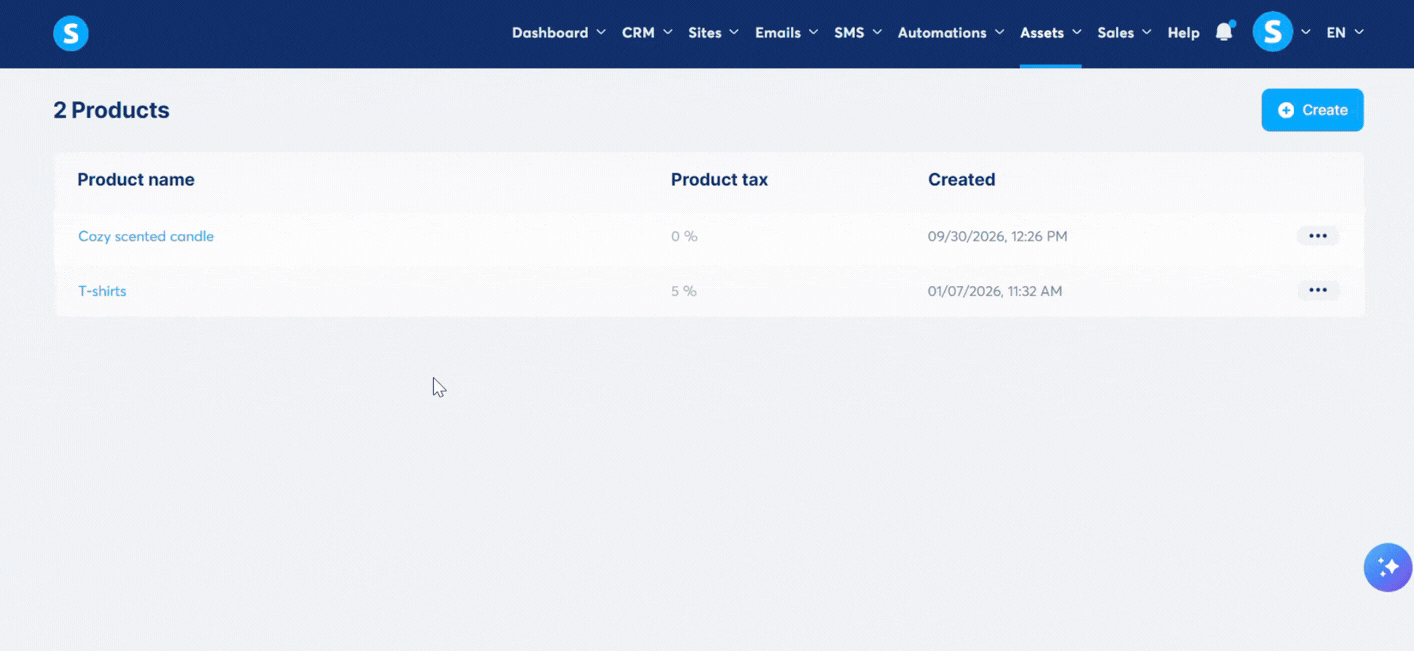Open the notifications bell
Viewport: 1414px width, 651px height.
(x=1224, y=32)
